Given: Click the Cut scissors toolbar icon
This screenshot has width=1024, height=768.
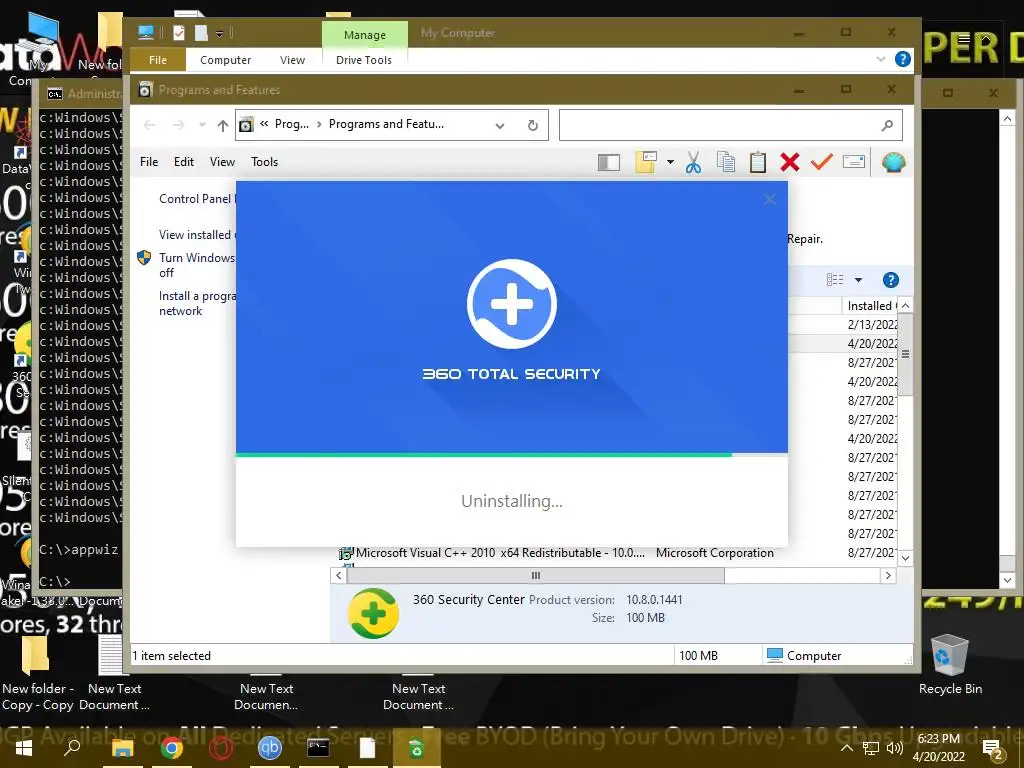Looking at the screenshot, I should 693,162.
